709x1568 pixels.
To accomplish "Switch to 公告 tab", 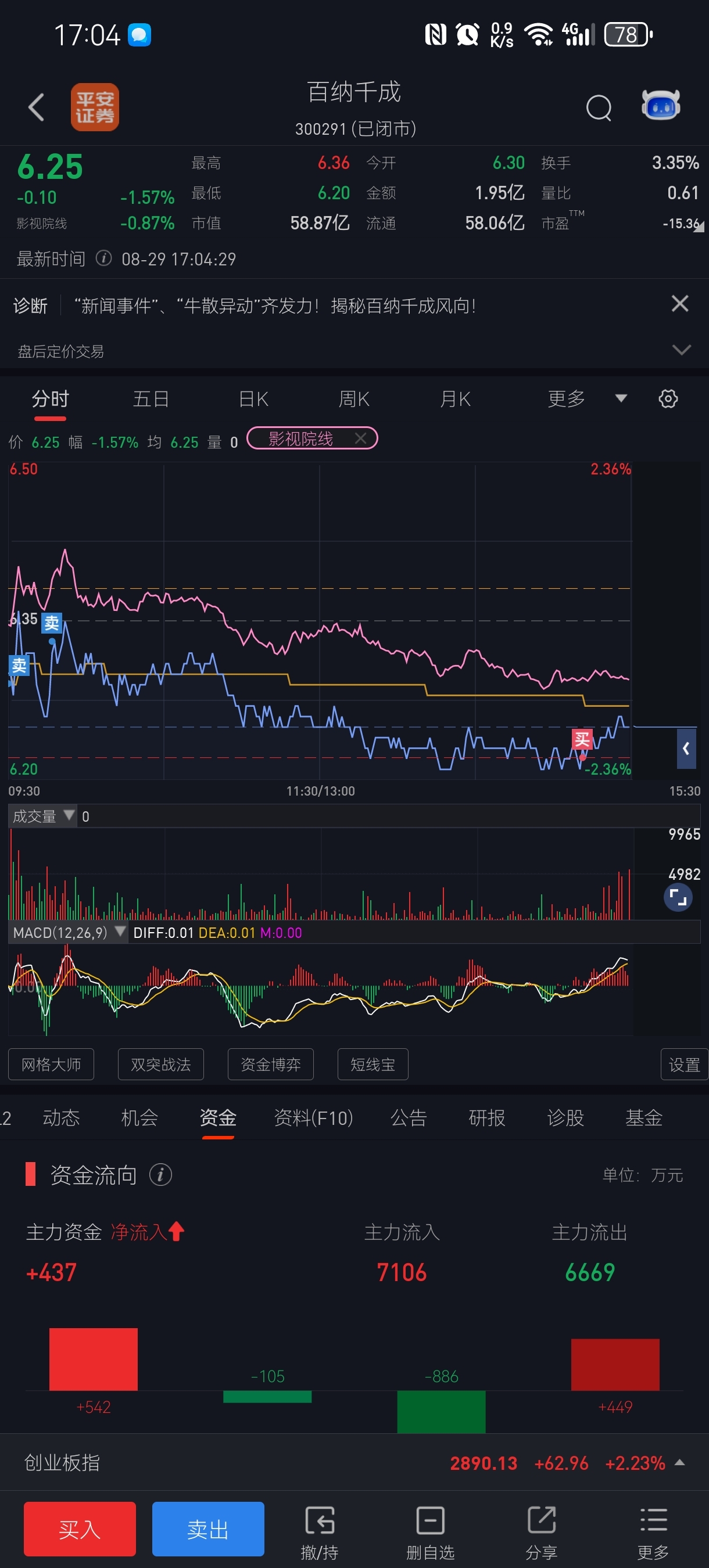I will [x=409, y=1118].
